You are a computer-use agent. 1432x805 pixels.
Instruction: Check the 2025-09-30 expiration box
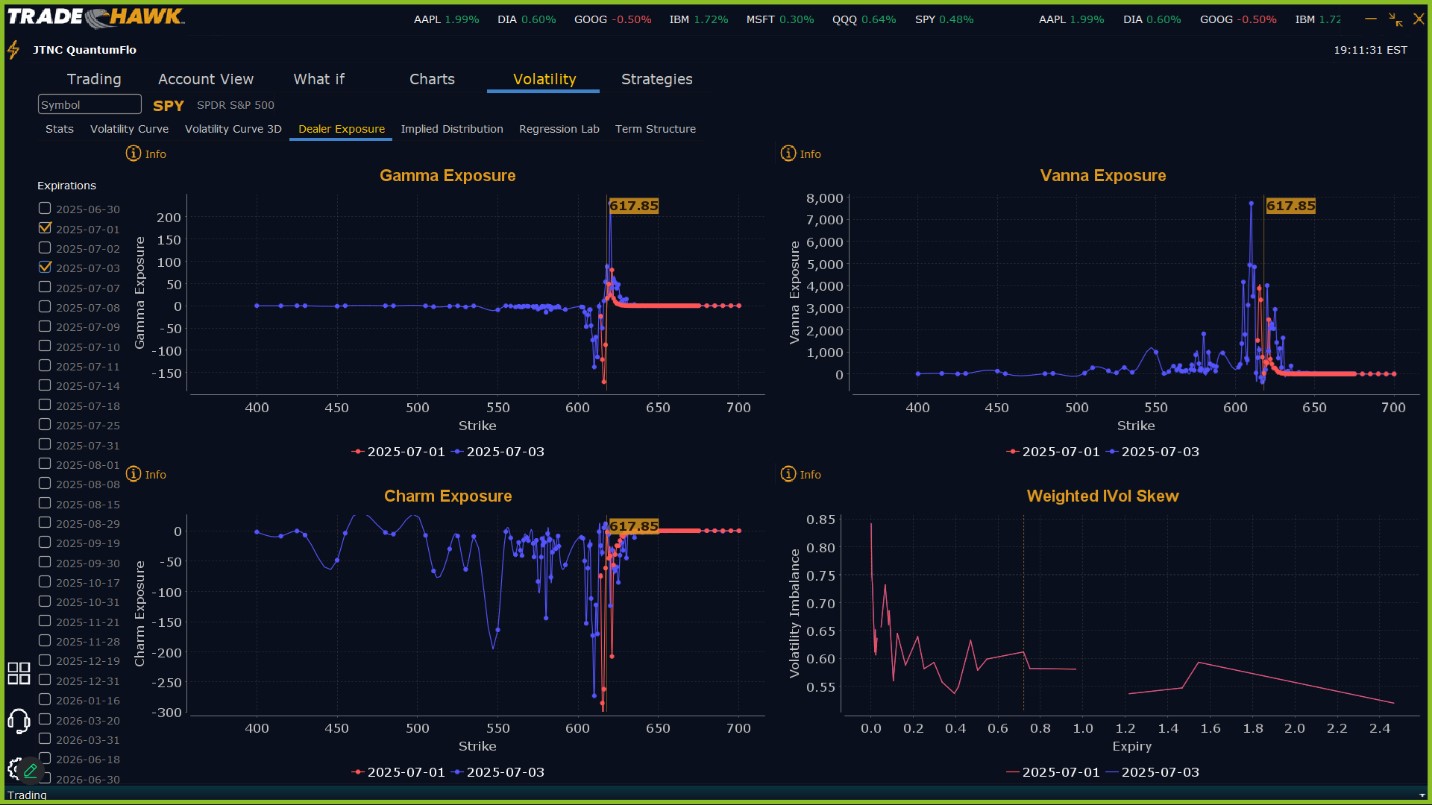point(45,562)
